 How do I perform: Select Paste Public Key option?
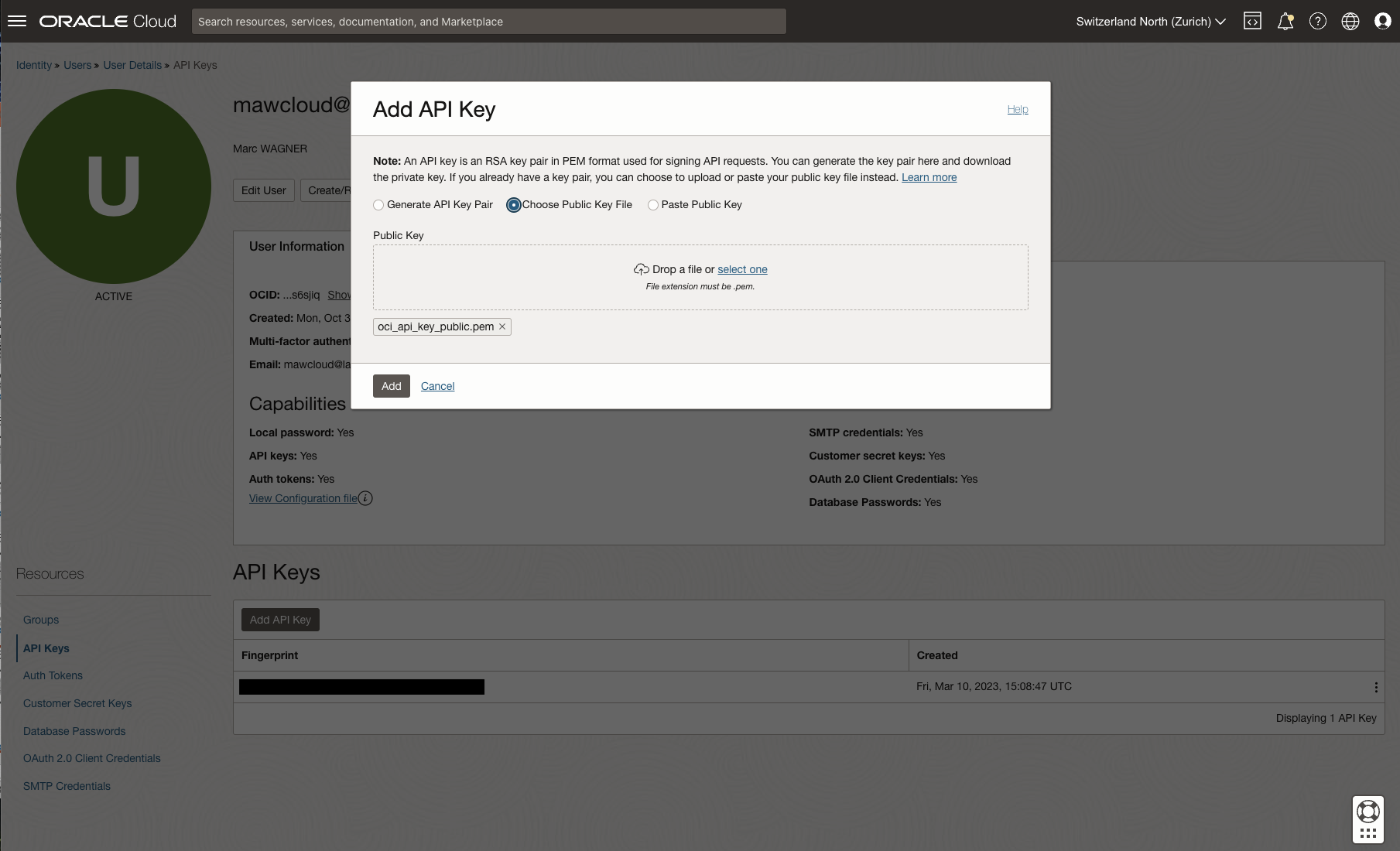(653, 205)
